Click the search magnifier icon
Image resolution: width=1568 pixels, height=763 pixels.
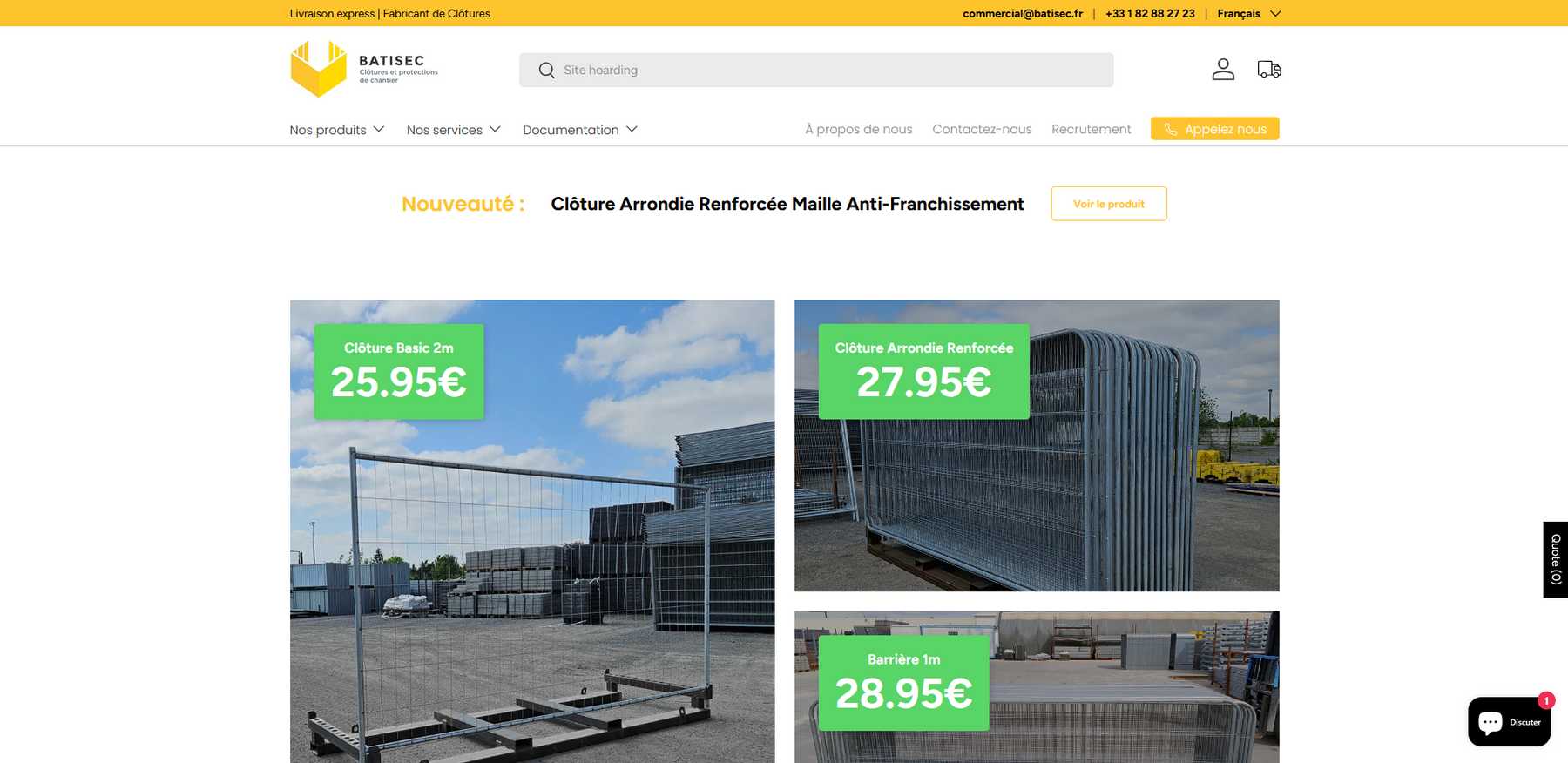(x=546, y=71)
